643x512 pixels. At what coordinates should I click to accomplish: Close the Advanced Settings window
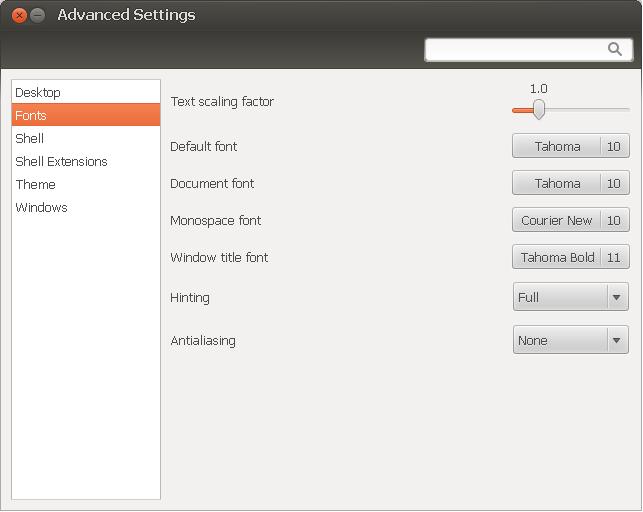[19, 16]
